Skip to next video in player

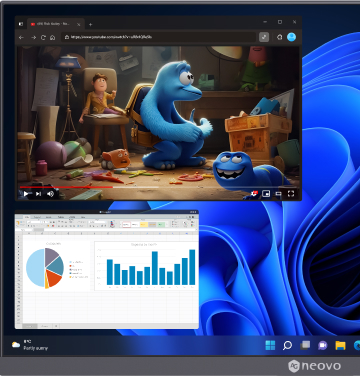[38, 194]
